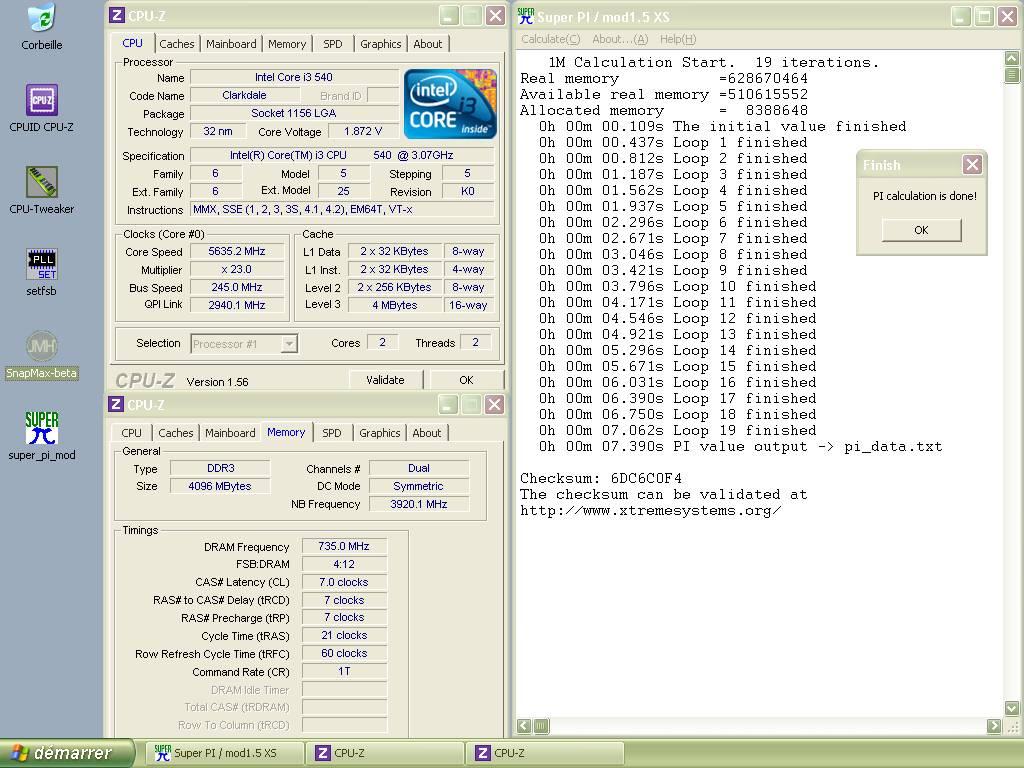Open Memory tab in top CPU-Z
This screenshot has width=1024, height=768.
(287, 44)
